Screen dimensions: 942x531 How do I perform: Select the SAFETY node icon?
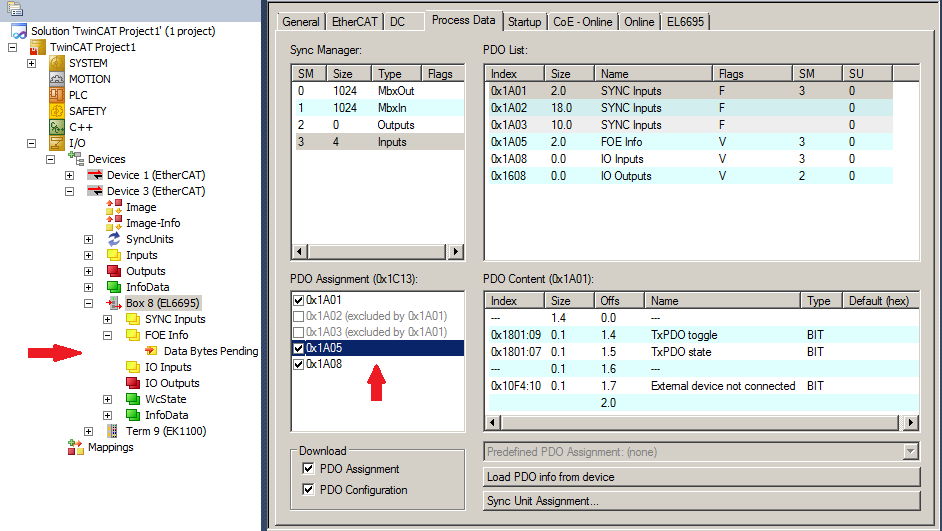click(x=56, y=111)
